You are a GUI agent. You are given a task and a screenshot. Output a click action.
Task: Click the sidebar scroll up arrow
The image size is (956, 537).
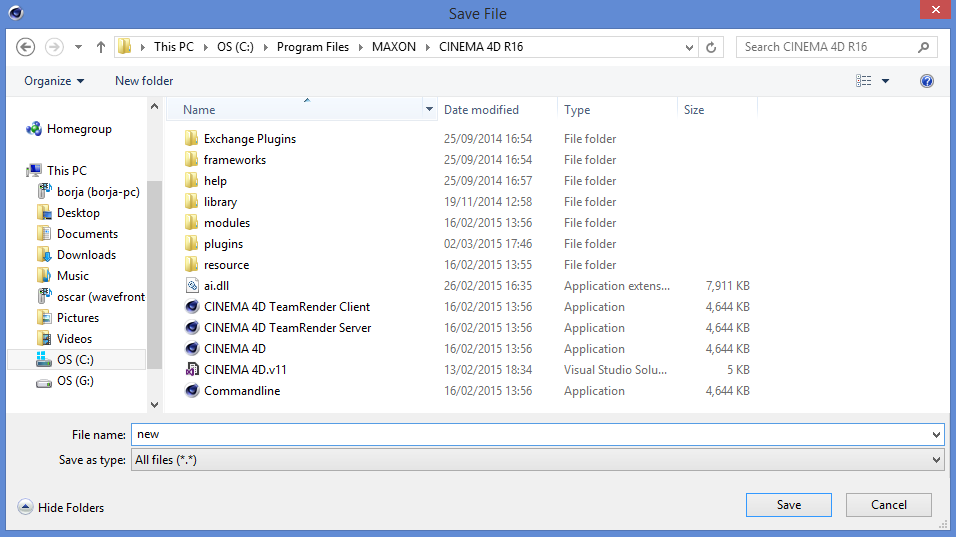coord(155,107)
